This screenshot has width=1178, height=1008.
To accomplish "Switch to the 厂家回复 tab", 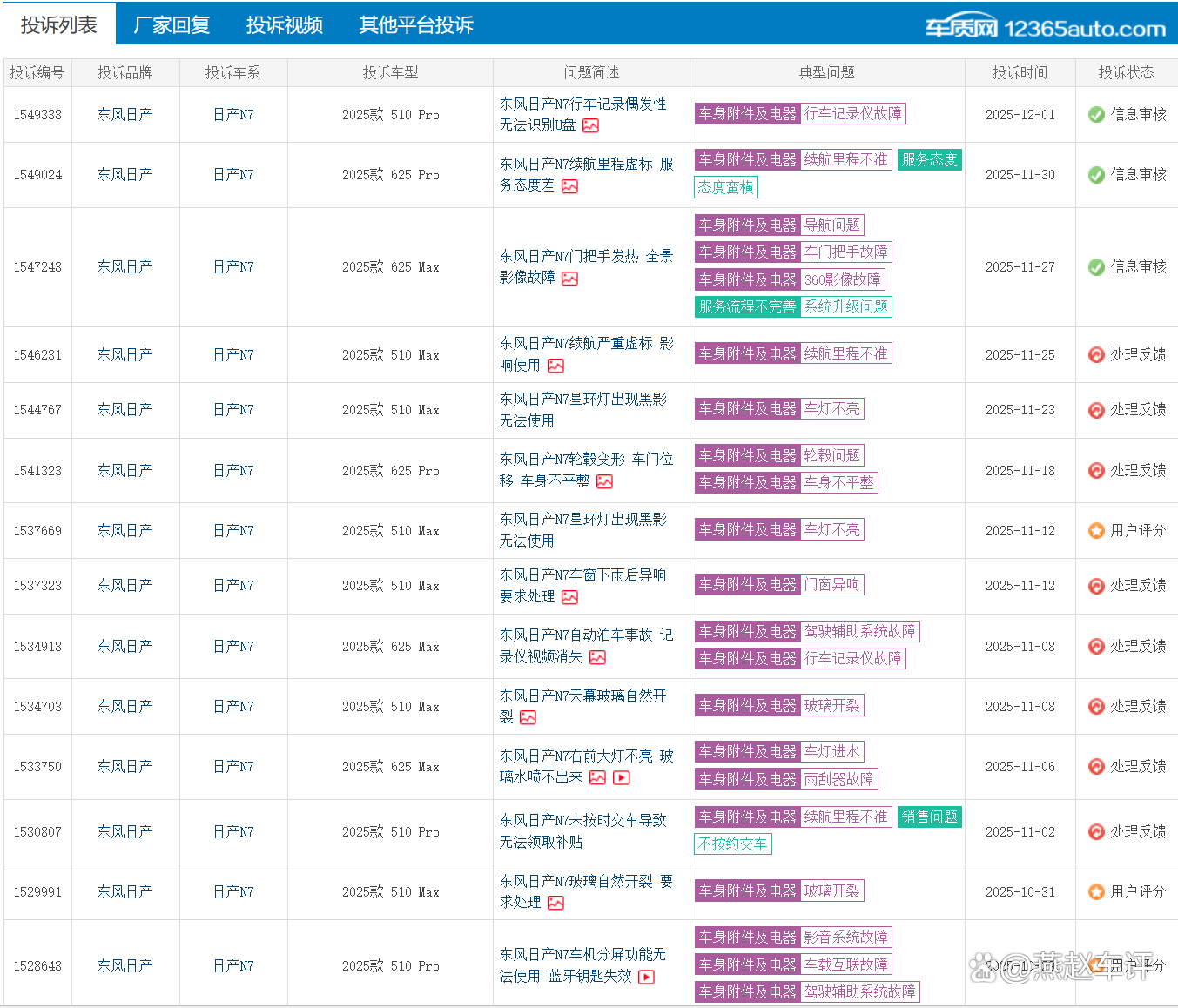I will (x=172, y=25).
